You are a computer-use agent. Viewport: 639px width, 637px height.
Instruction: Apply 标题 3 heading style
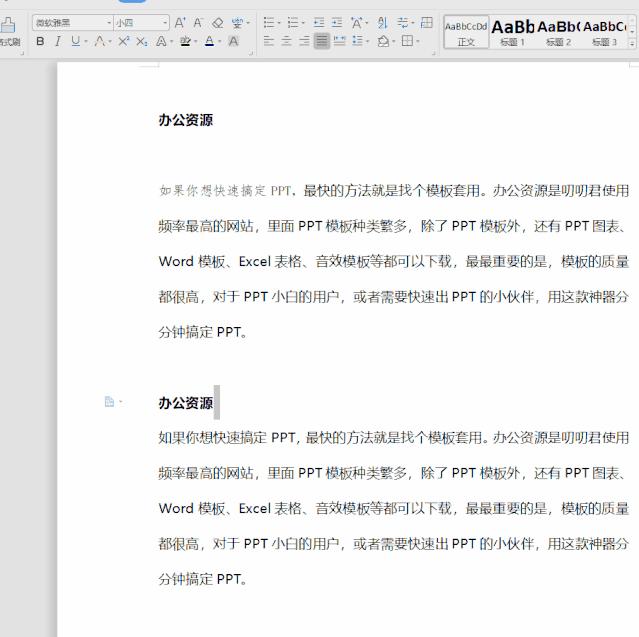pyautogui.click(x=605, y=32)
